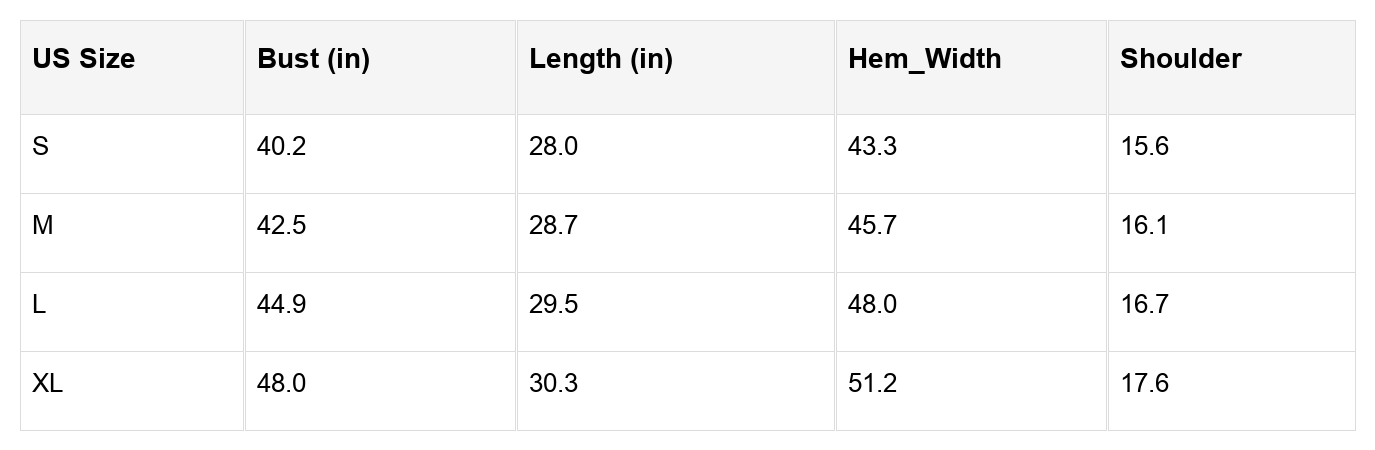This screenshot has height=450, width=1375.
Task: Select bust value 44.9 for size L
Action: tap(281, 305)
